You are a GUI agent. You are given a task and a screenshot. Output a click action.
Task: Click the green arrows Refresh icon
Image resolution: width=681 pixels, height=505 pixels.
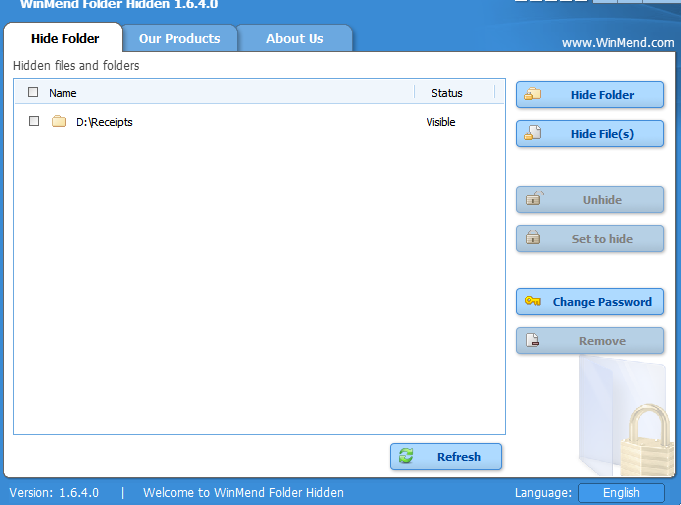pos(407,456)
